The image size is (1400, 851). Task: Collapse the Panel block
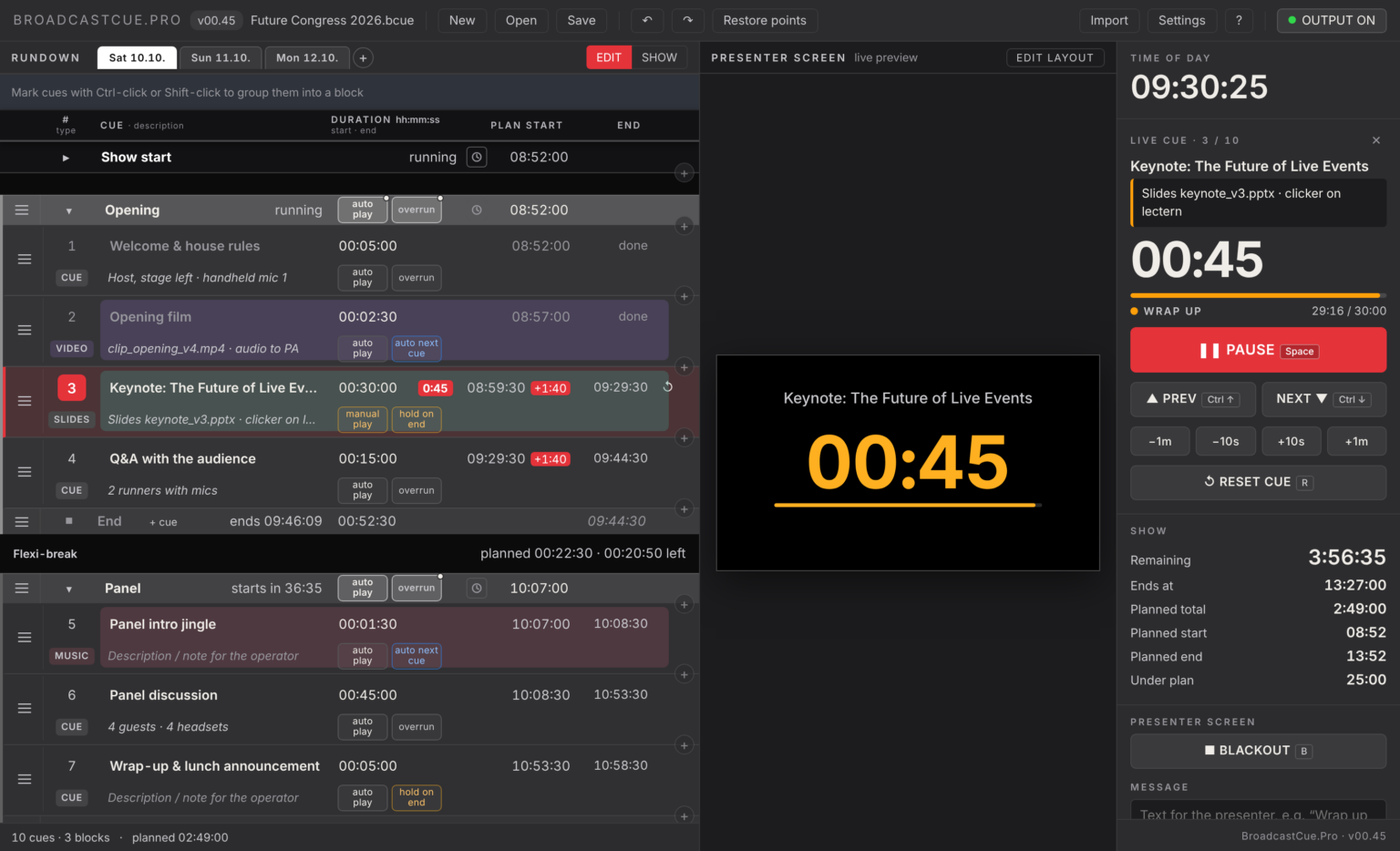tap(69, 589)
